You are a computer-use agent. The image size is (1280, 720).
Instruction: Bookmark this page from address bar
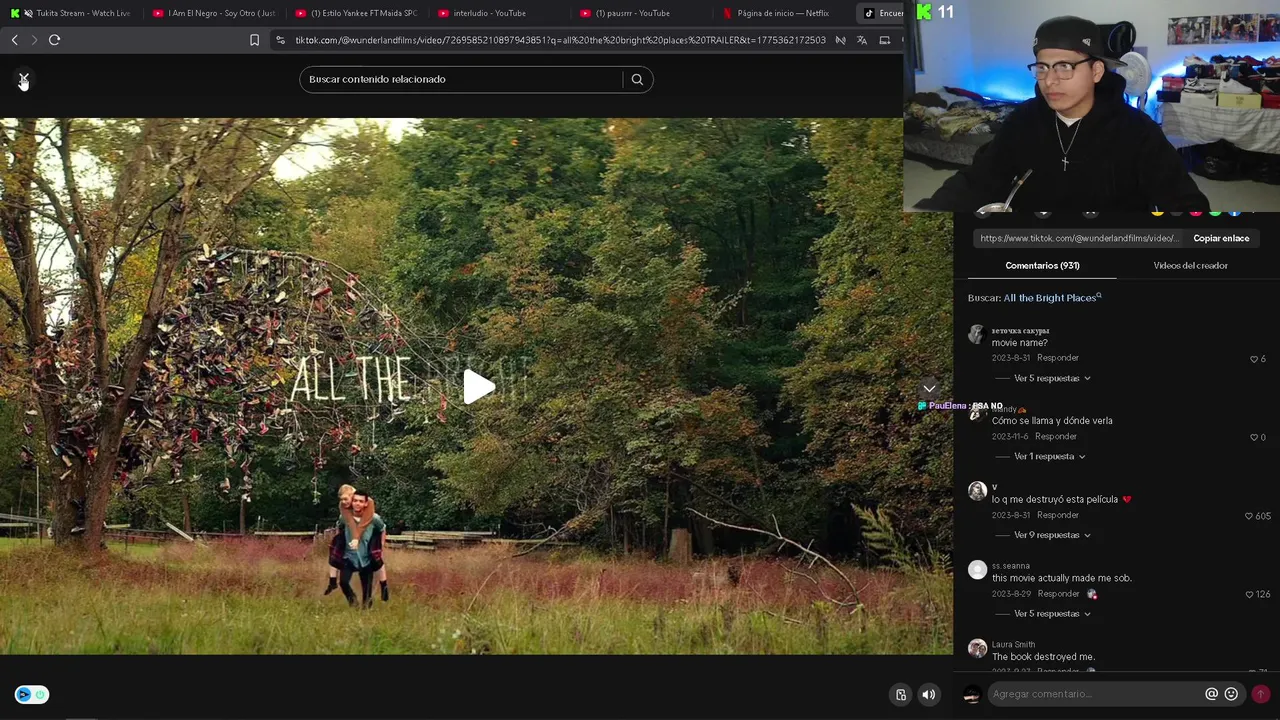pos(254,40)
